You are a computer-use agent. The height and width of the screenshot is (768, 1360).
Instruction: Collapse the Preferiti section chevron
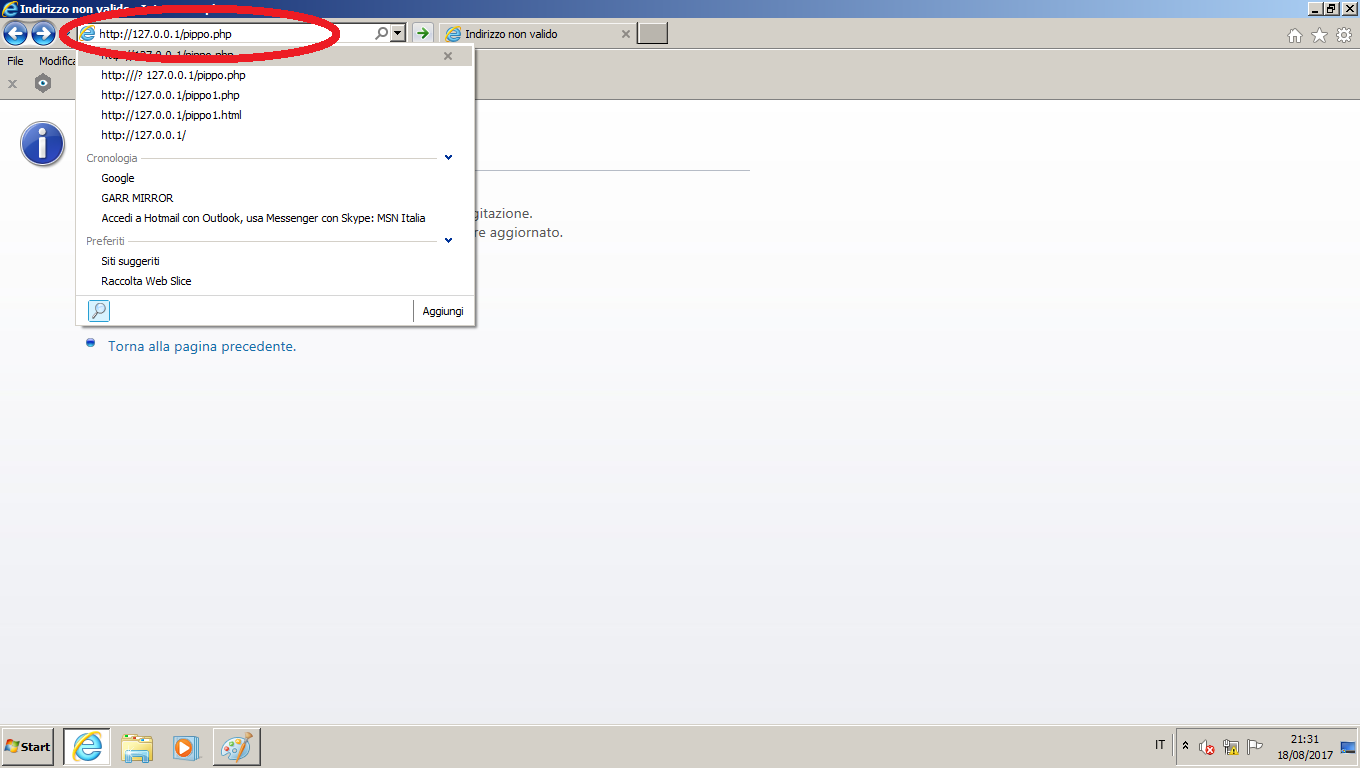click(x=448, y=241)
